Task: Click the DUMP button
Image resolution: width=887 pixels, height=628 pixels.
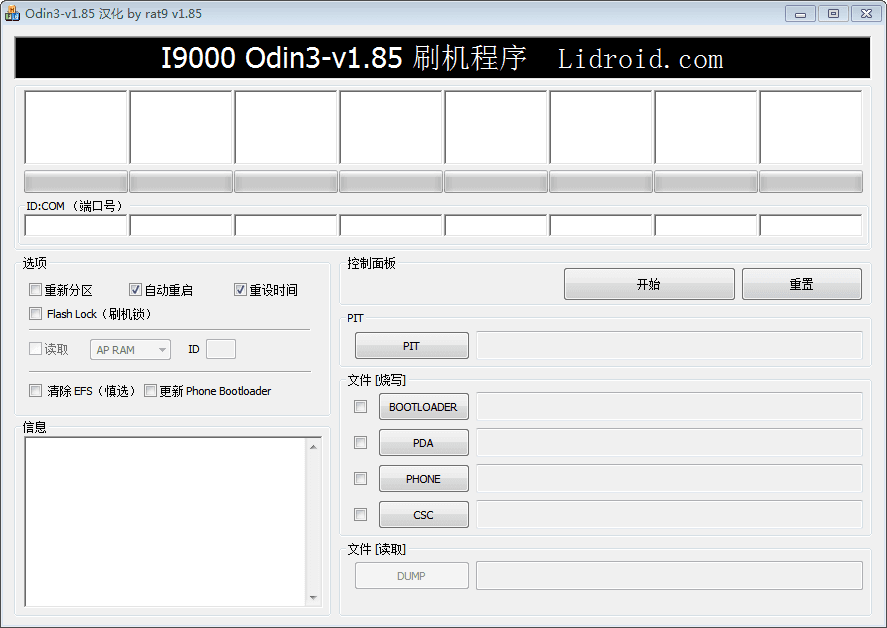Action: [411, 576]
